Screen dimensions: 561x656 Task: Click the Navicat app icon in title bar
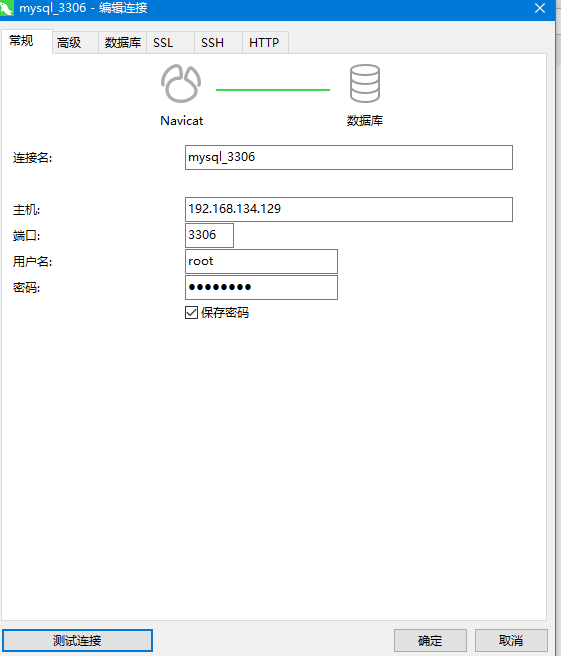point(6,8)
